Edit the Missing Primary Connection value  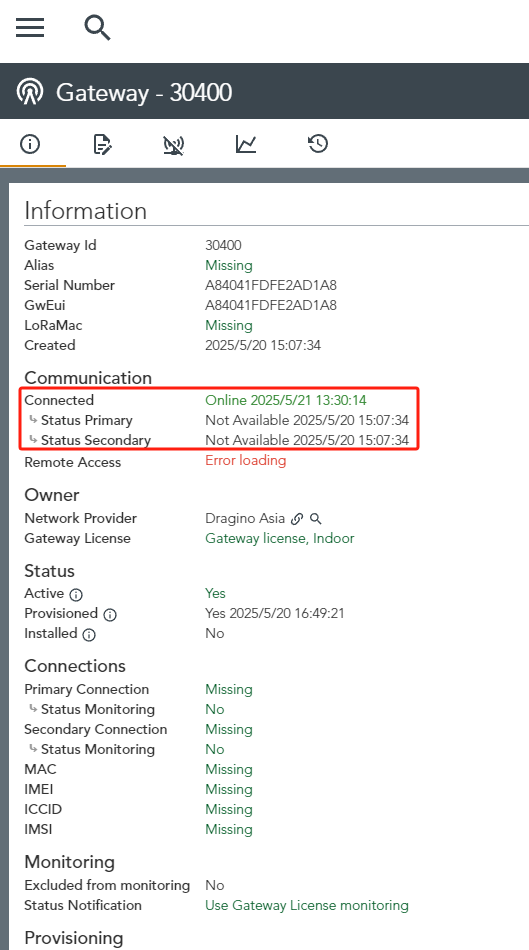[229, 689]
